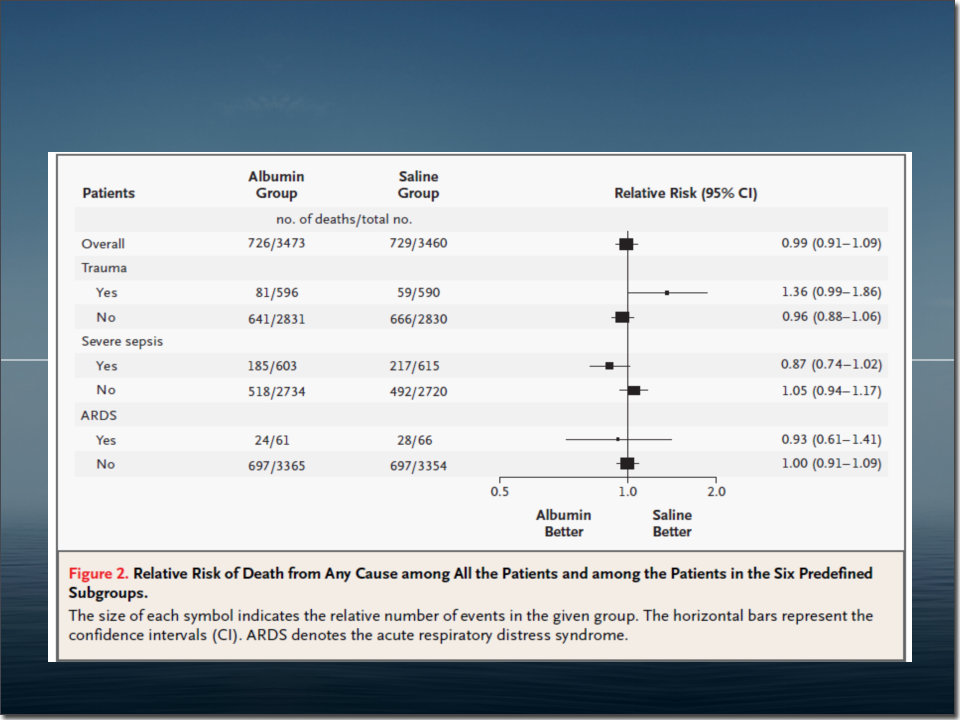
Task: Click the 'ARDS' subgroup label
Action: click(99, 415)
